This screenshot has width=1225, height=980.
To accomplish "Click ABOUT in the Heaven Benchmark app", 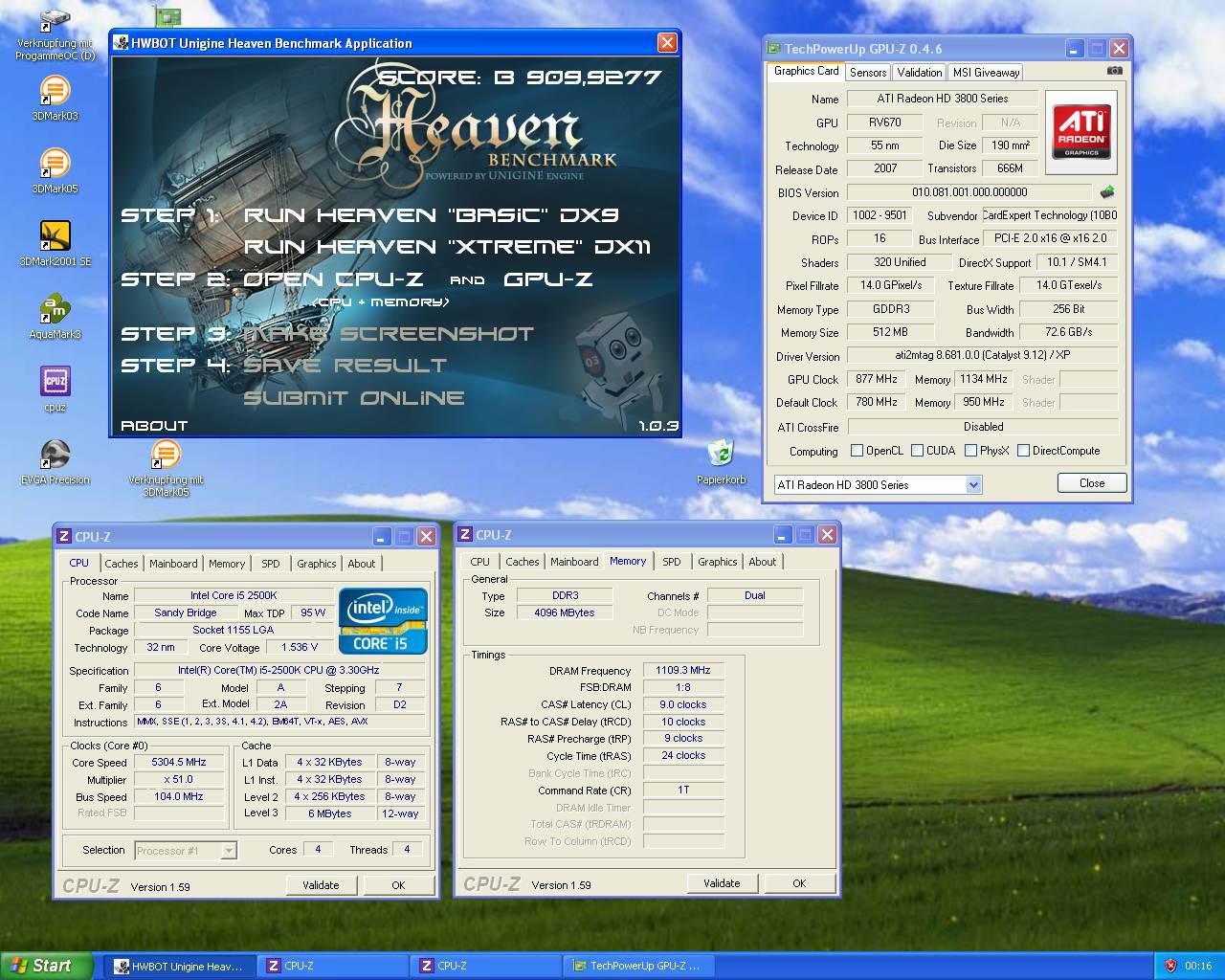I will point(154,426).
